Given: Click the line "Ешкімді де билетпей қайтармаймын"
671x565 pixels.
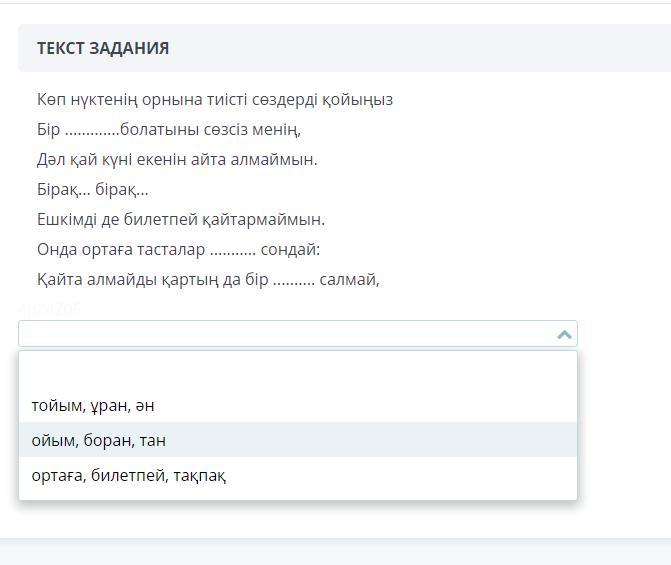Looking at the screenshot, I should (181, 219).
